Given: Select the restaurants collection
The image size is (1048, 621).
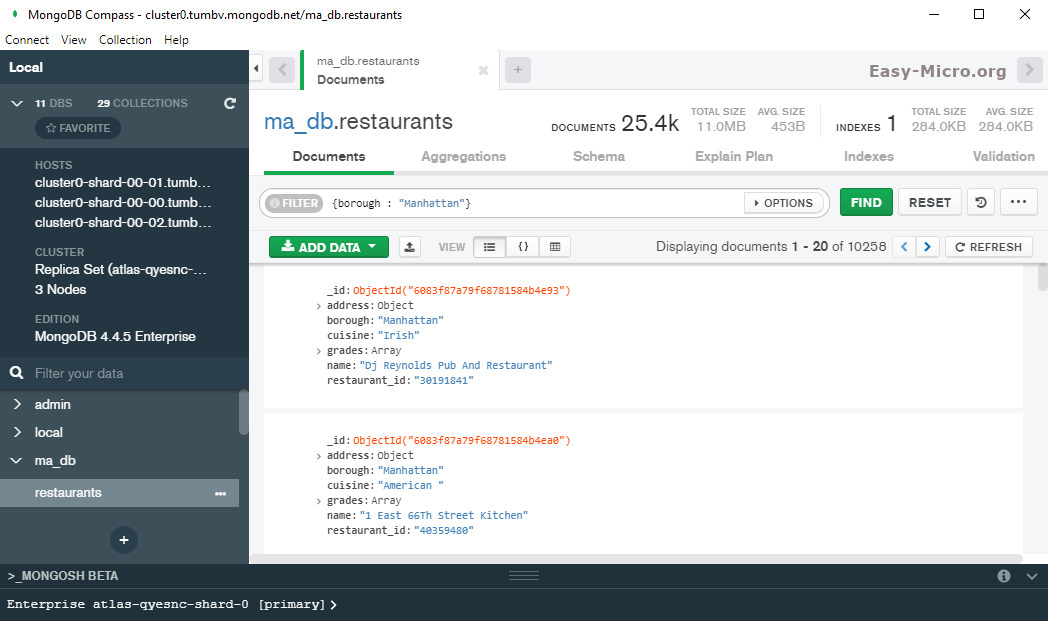Looking at the screenshot, I should 119,493.
